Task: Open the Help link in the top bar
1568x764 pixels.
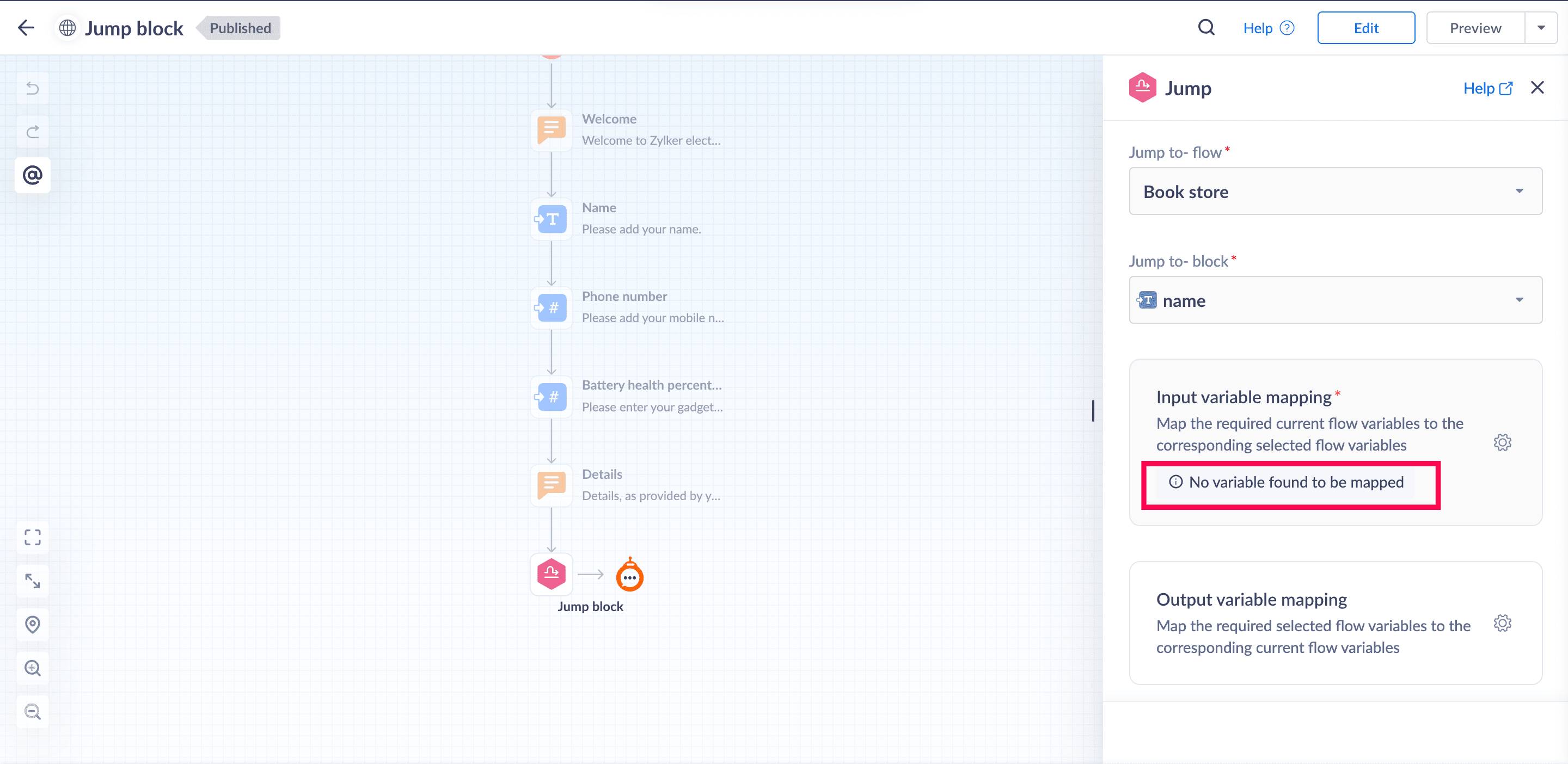Action: [1269, 28]
